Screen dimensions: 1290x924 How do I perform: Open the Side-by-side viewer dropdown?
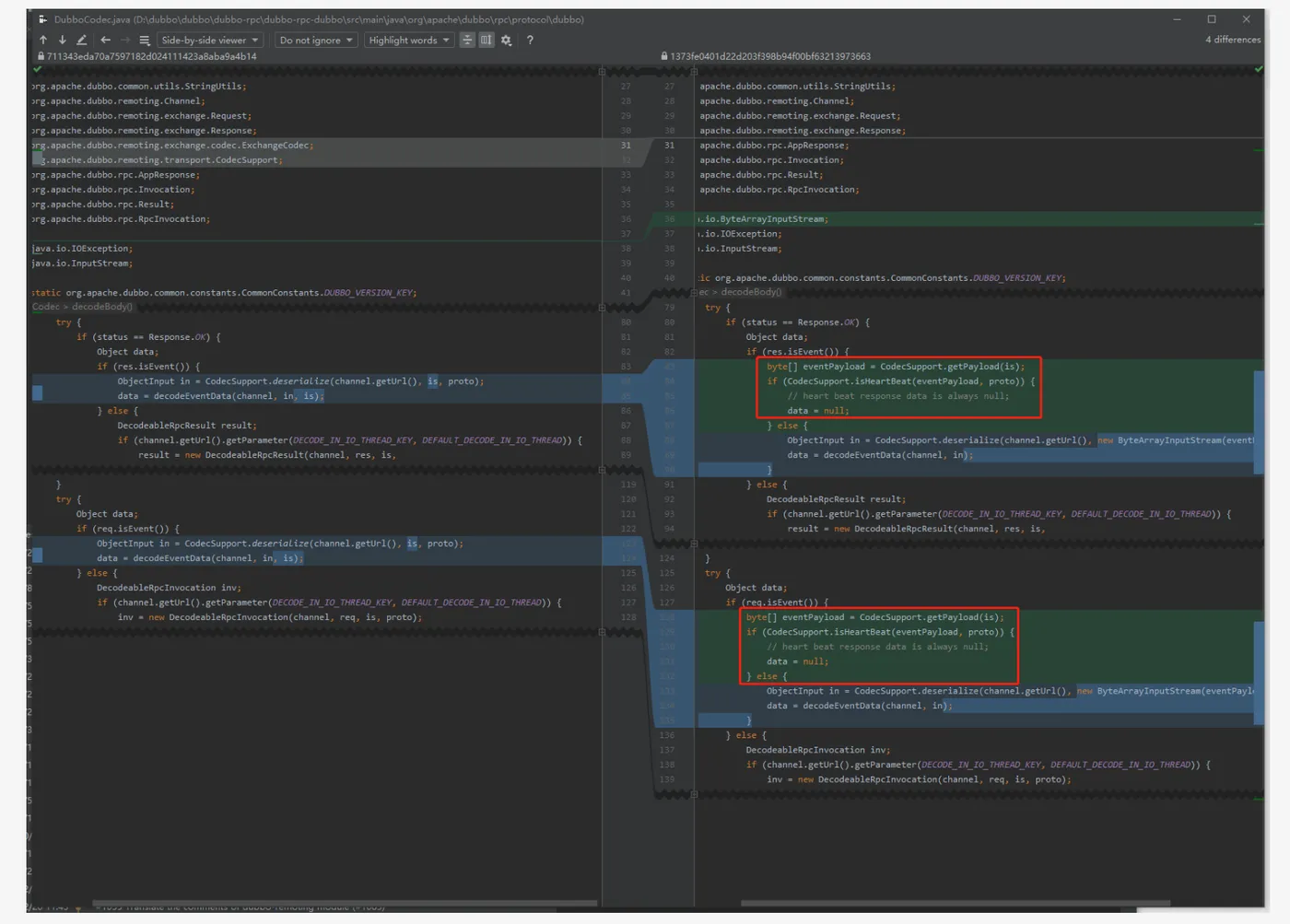click(x=210, y=40)
